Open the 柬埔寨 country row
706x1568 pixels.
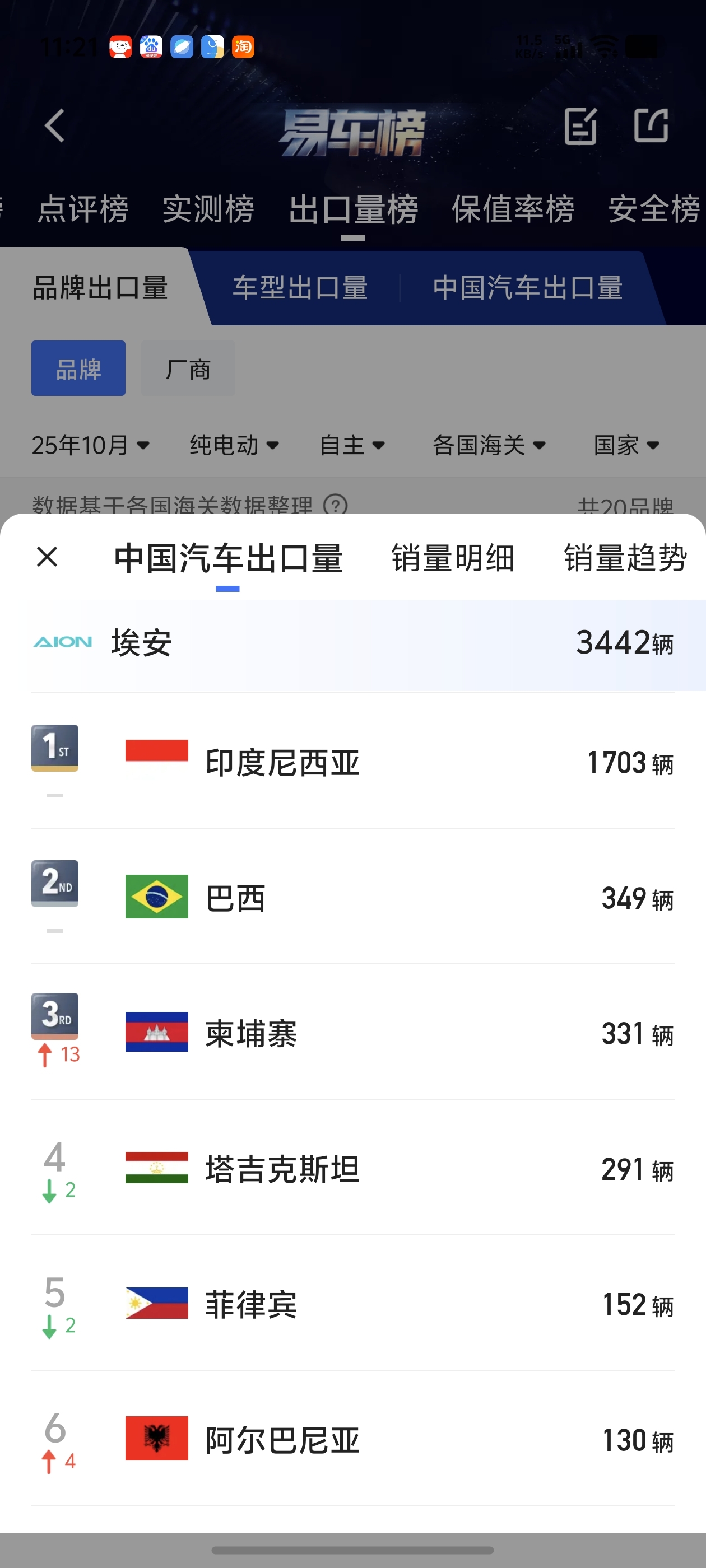click(x=352, y=1032)
